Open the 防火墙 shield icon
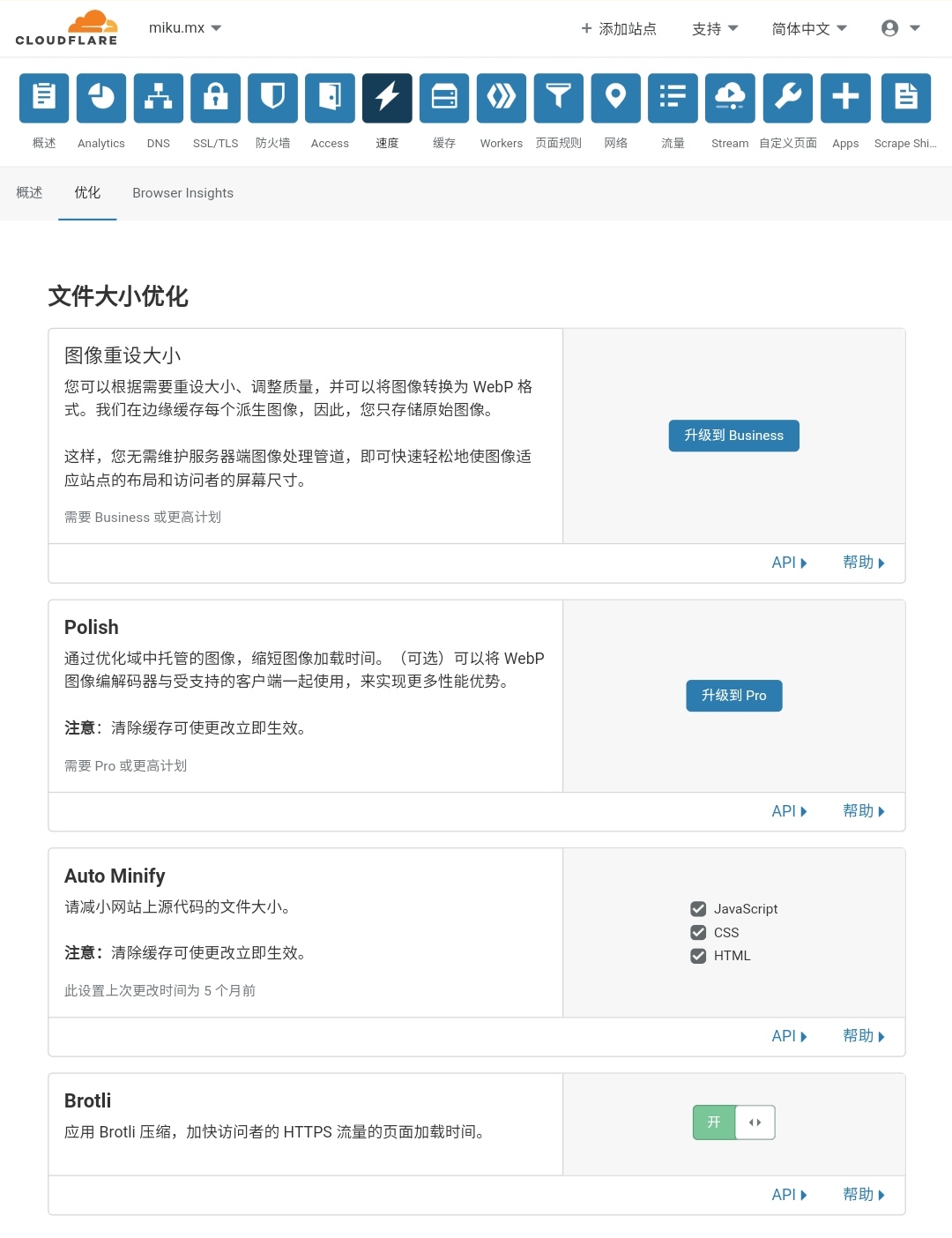Screen dimensions: 952x1238 (x=273, y=98)
